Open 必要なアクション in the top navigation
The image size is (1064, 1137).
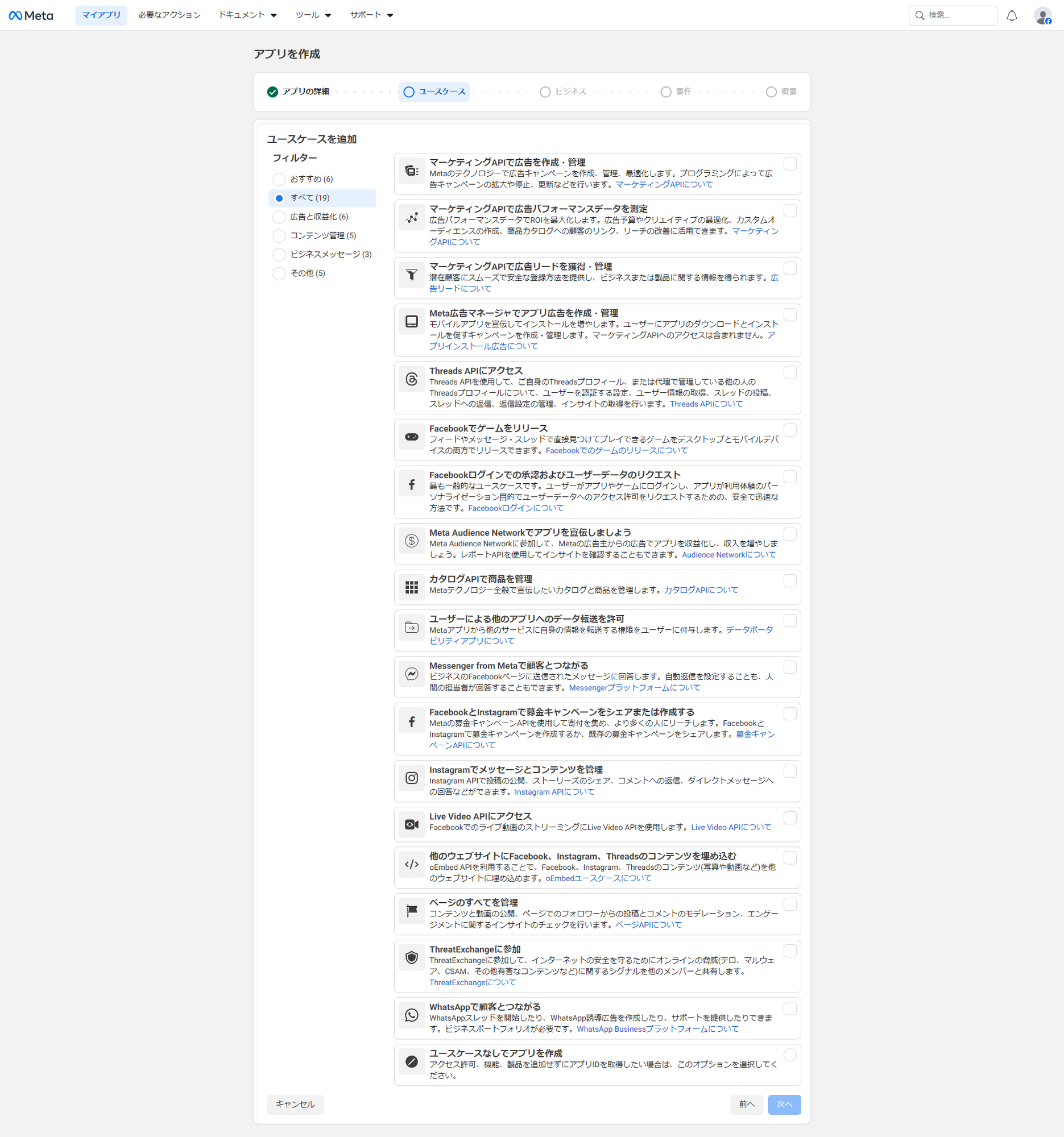(169, 15)
